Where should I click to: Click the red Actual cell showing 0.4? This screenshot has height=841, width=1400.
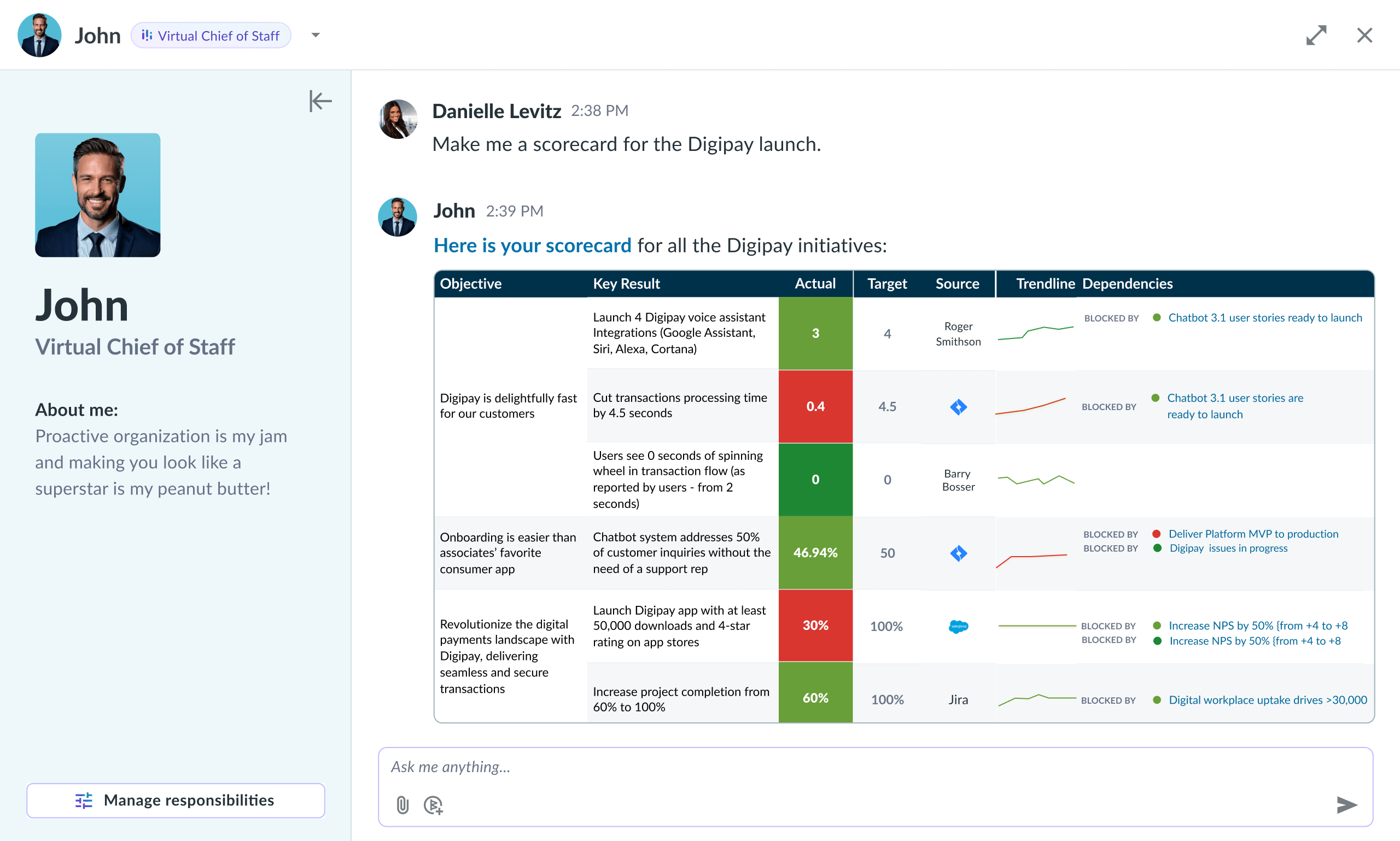[x=815, y=406]
